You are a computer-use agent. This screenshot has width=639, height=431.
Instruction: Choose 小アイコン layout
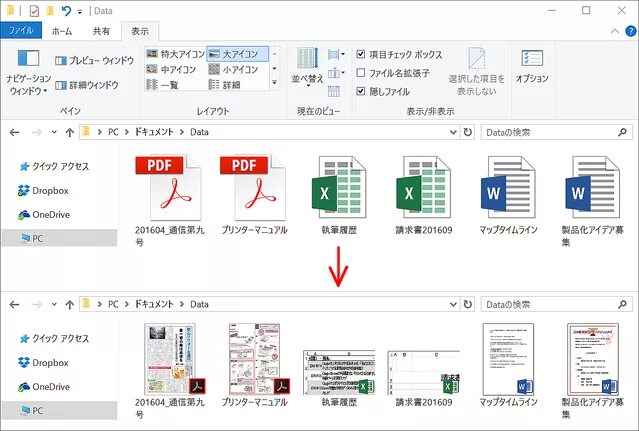pyautogui.click(x=233, y=70)
